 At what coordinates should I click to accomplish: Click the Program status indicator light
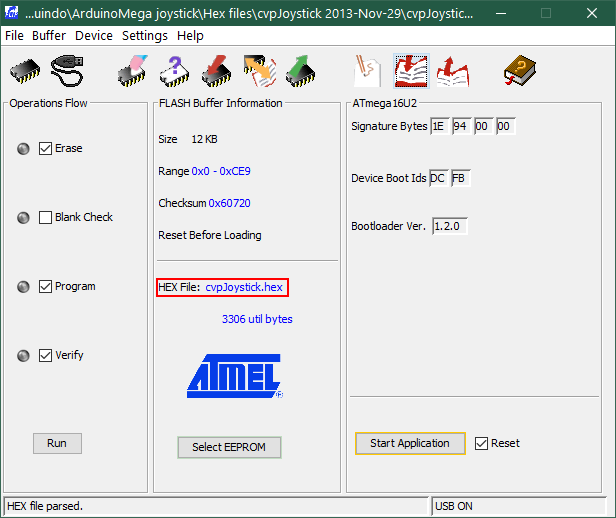click(23, 287)
